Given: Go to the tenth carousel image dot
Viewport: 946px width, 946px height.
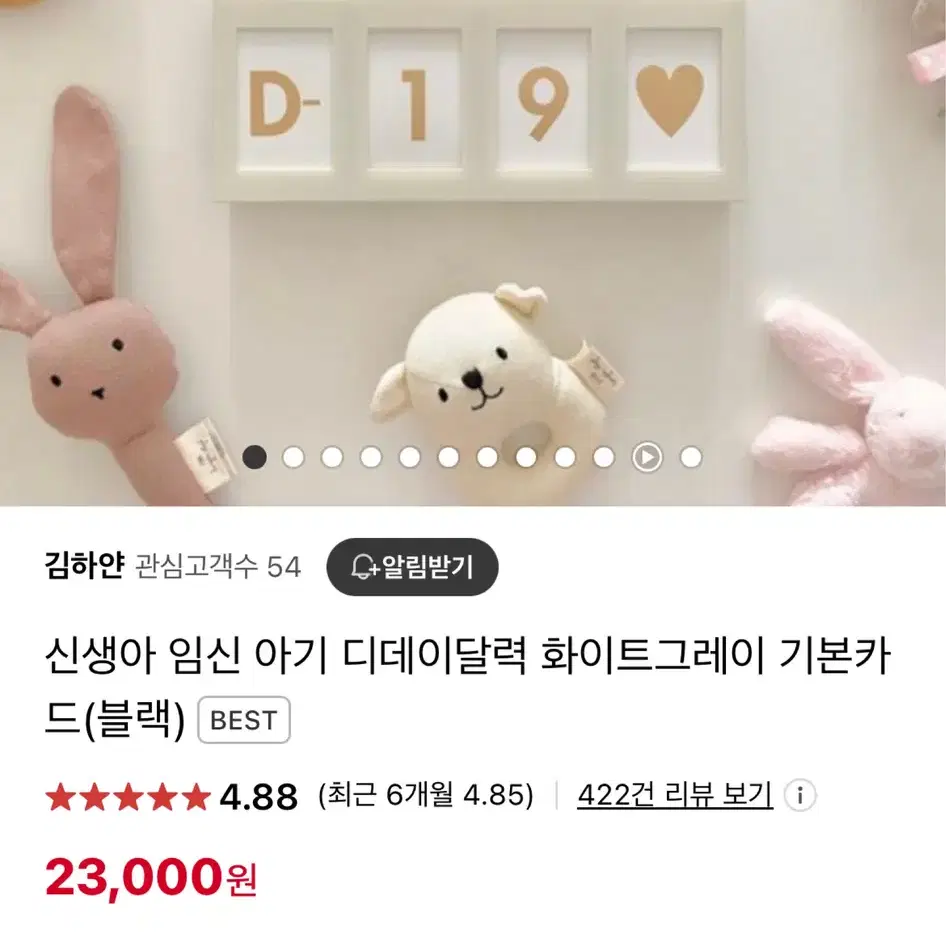Looking at the screenshot, I should pyautogui.click(x=603, y=457).
